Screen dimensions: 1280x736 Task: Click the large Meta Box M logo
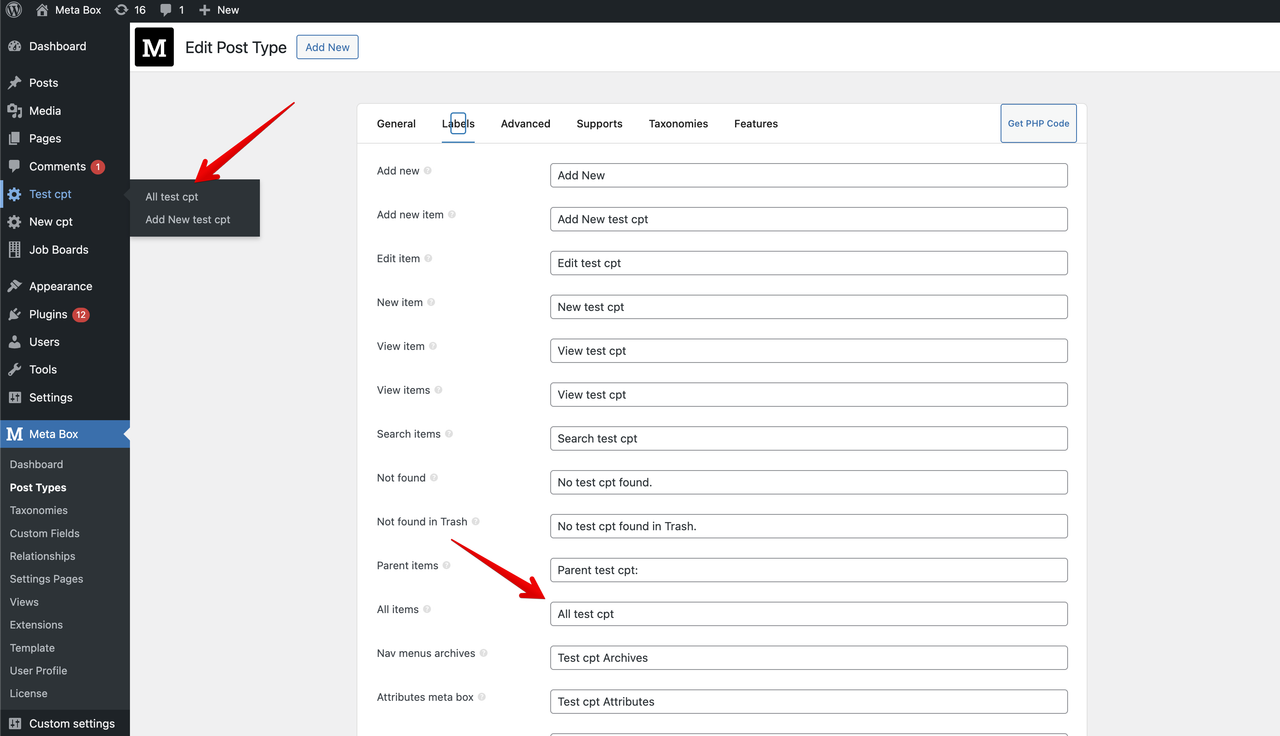click(x=154, y=47)
